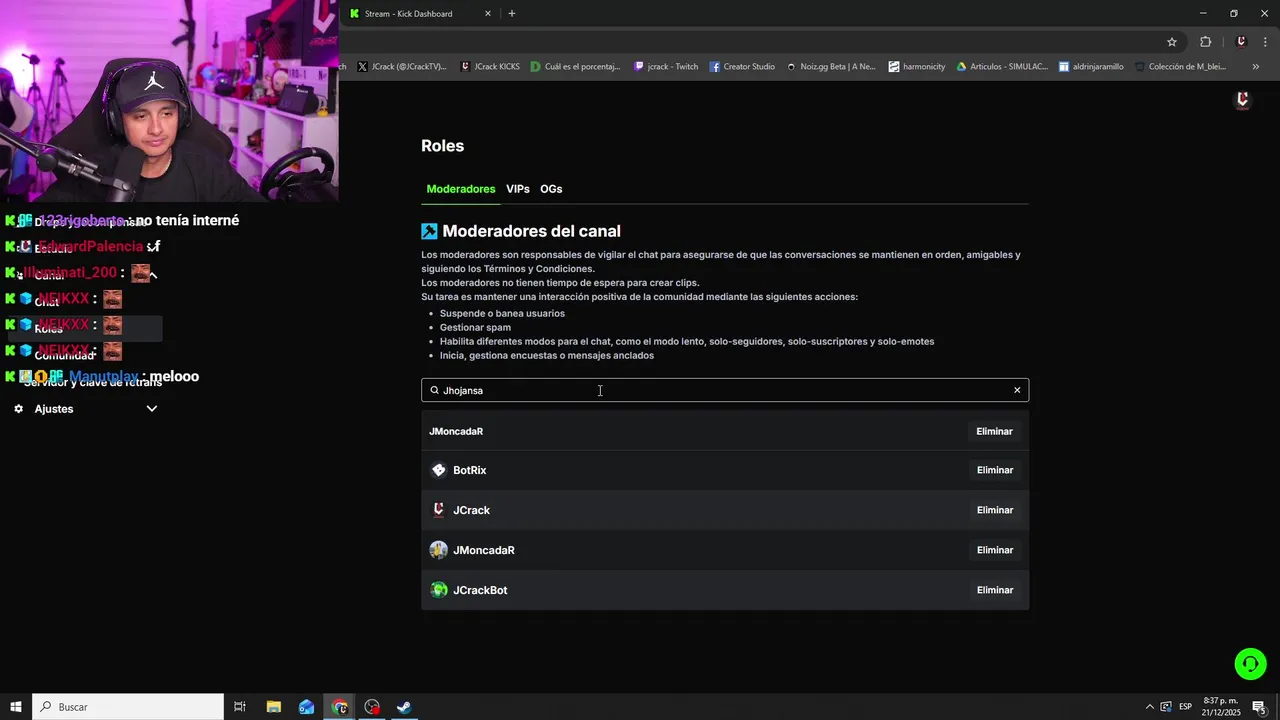Open the Colección de M_blei... bookmark
1280x720 pixels.
[1180, 67]
